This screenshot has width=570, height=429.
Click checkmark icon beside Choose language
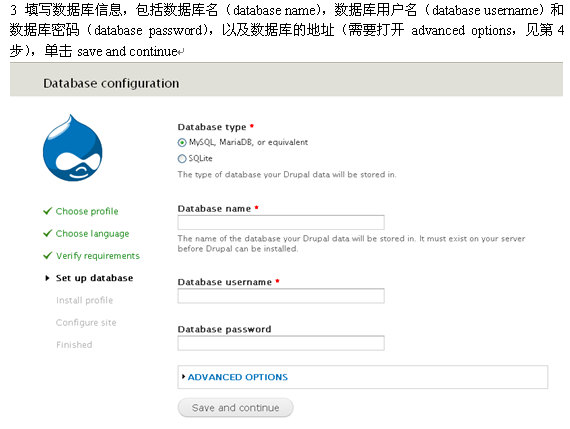click(48, 233)
